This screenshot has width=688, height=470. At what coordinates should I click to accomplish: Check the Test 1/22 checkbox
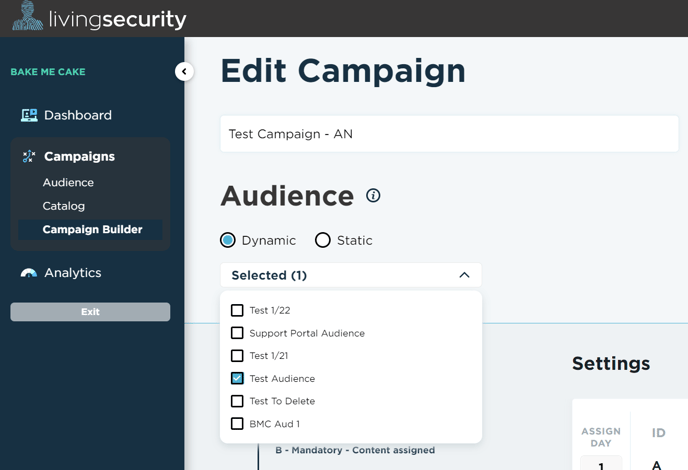point(237,310)
